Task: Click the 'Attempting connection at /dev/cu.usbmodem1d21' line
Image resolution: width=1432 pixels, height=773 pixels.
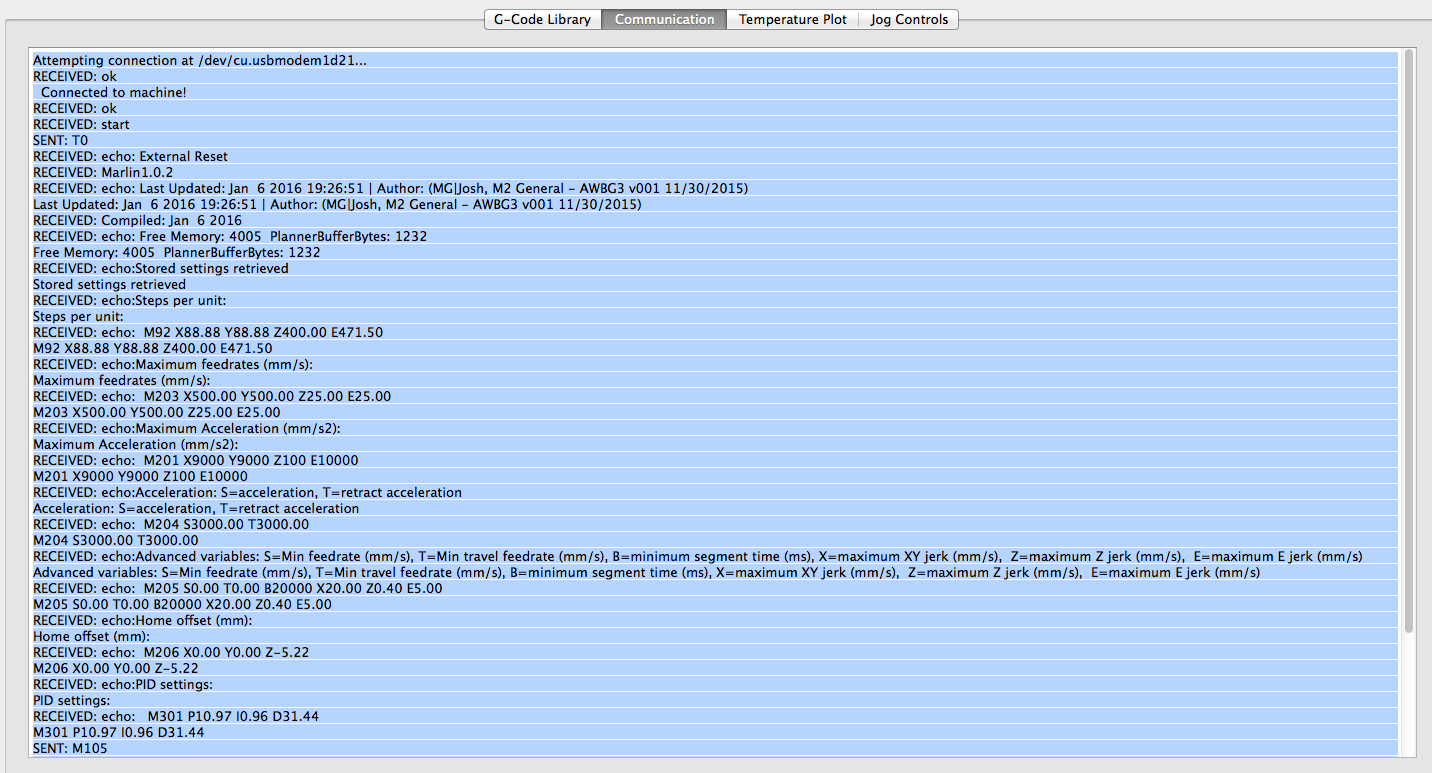Action: click(200, 61)
